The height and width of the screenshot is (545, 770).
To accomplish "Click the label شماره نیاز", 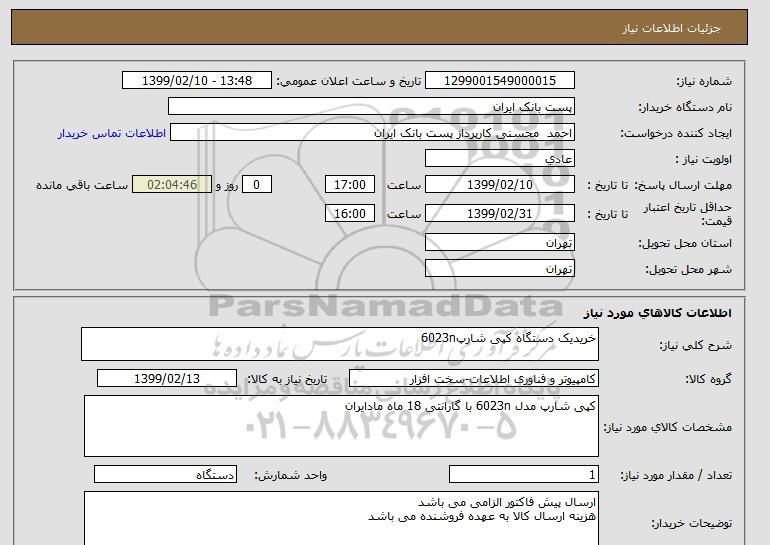I will [704, 81].
